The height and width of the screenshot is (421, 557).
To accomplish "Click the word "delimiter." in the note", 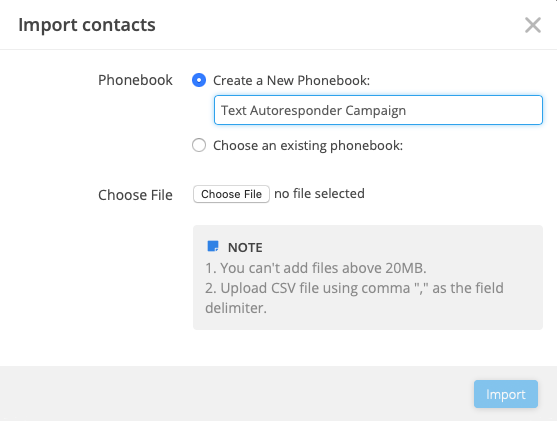I will pos(236,308).
